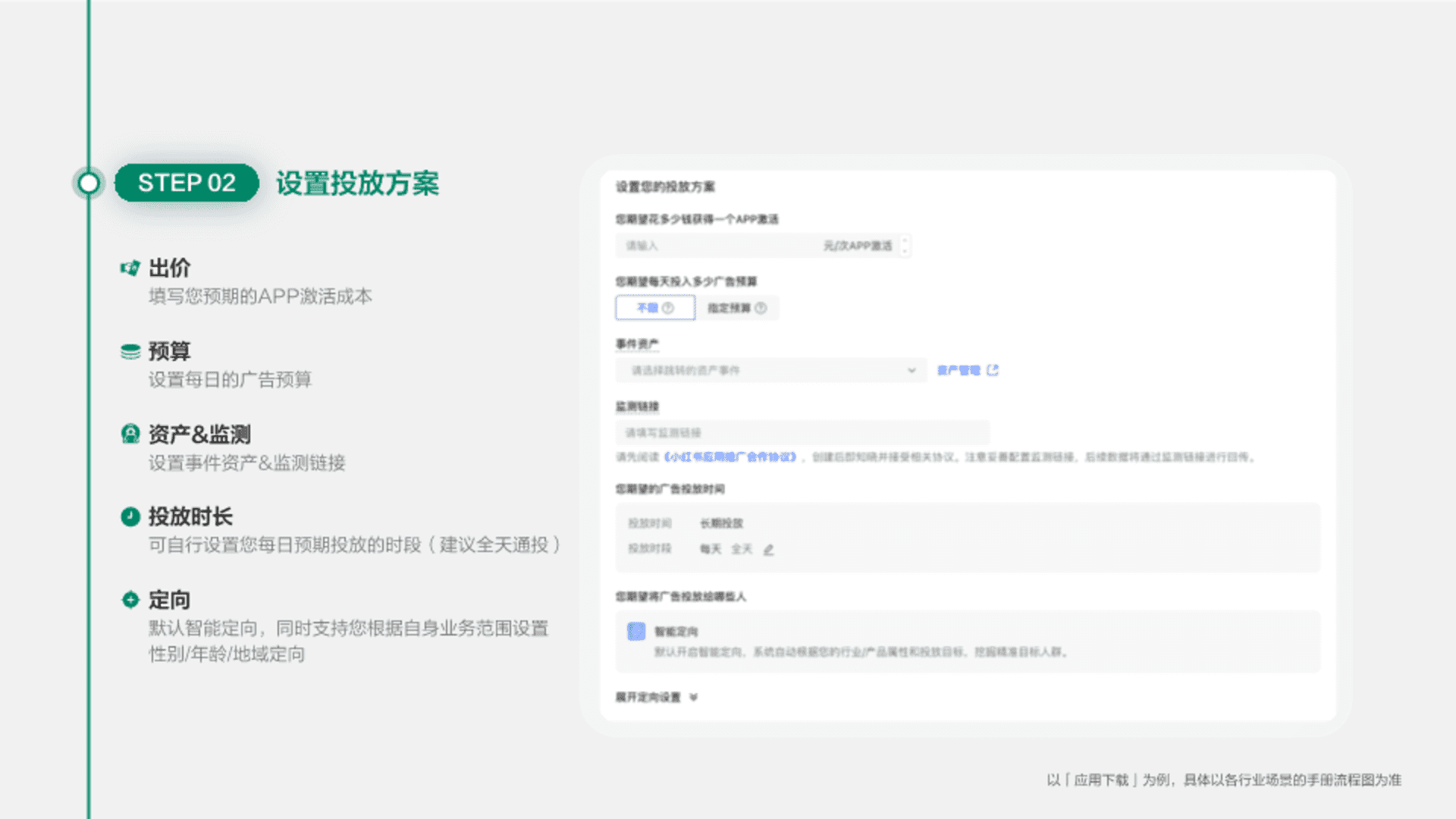Open the 小红书 advertising cooperation agreement link
Viewport: 1456px width, 819px height.
[731, 457]
